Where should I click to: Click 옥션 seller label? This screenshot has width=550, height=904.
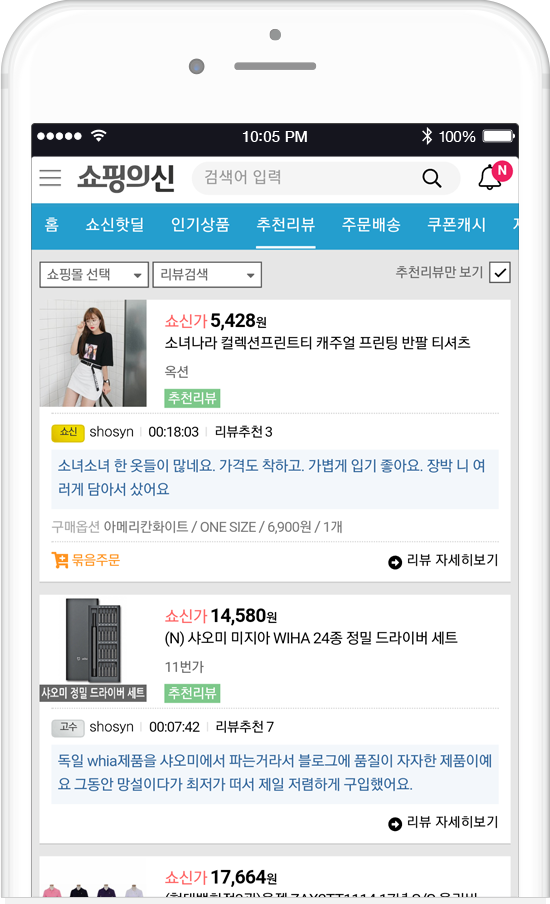pos(176,372)
